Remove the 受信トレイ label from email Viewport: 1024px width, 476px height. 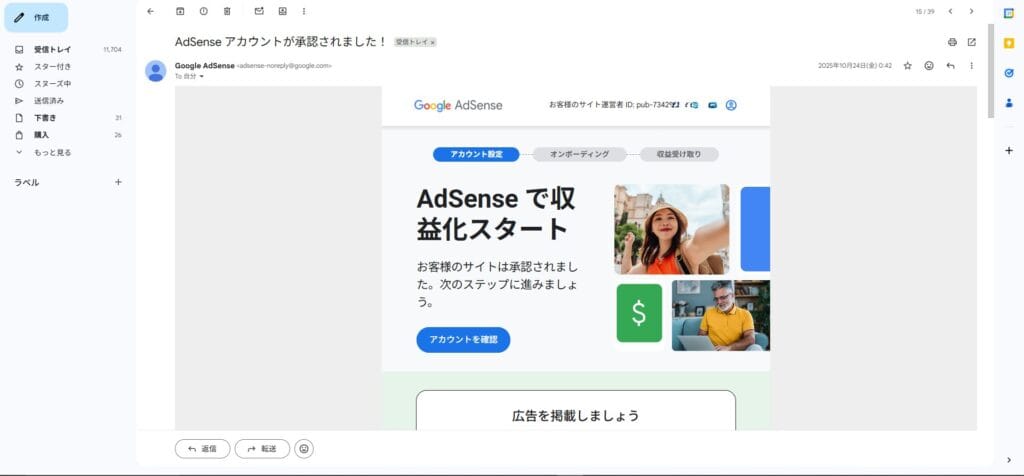[x=432, y=42]
